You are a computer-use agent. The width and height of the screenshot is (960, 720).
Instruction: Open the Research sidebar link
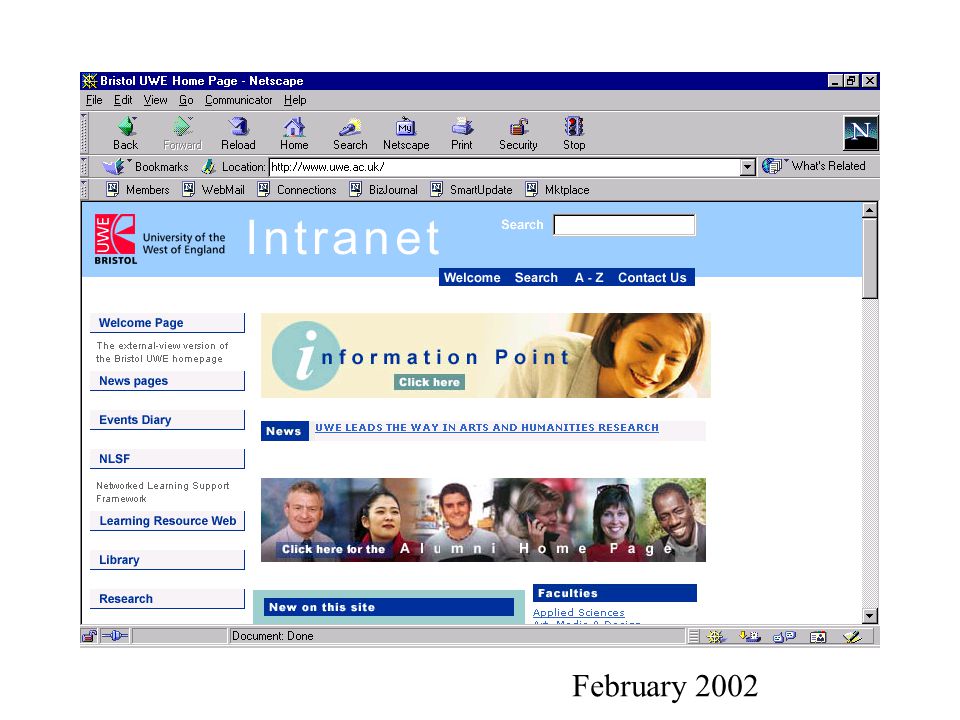click(x=167, y=599)
